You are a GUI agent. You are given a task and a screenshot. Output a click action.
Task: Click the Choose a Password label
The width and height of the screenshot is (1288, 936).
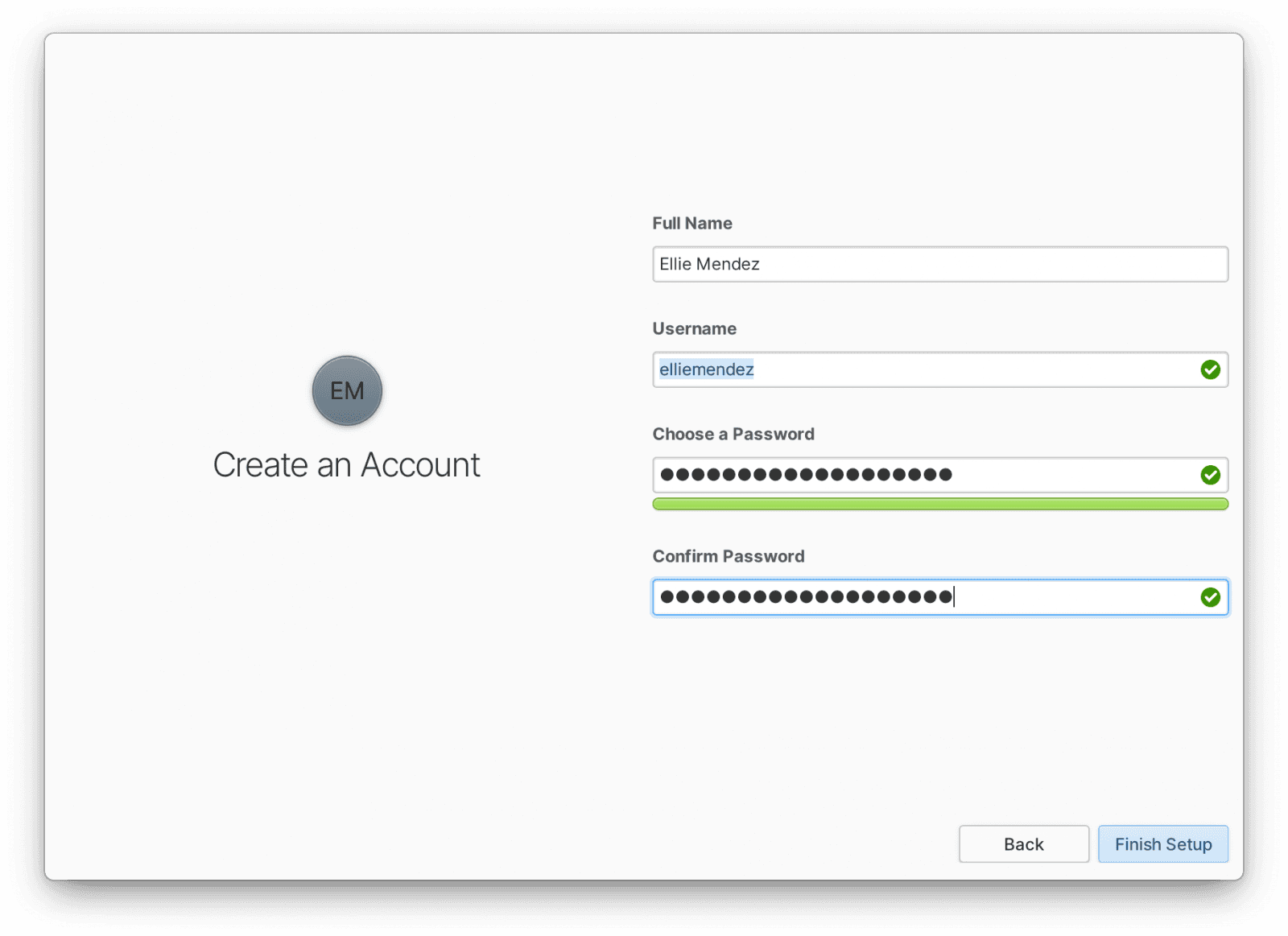point(733,434)
